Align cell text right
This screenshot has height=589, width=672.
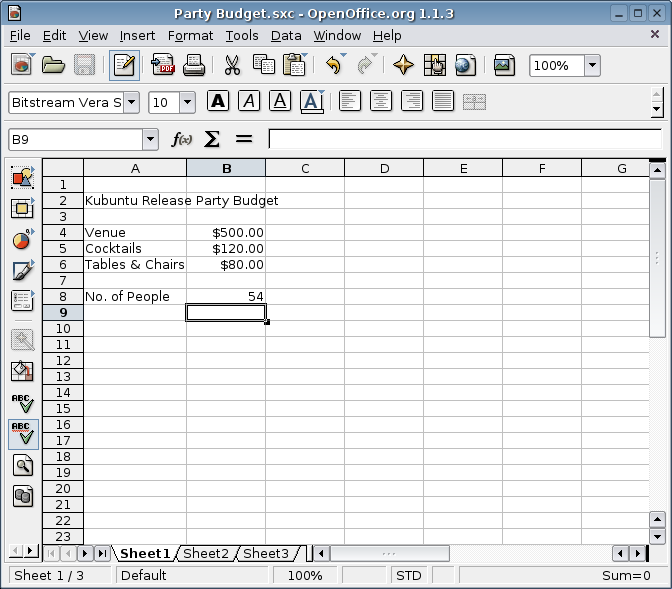(x=412, y=101)
